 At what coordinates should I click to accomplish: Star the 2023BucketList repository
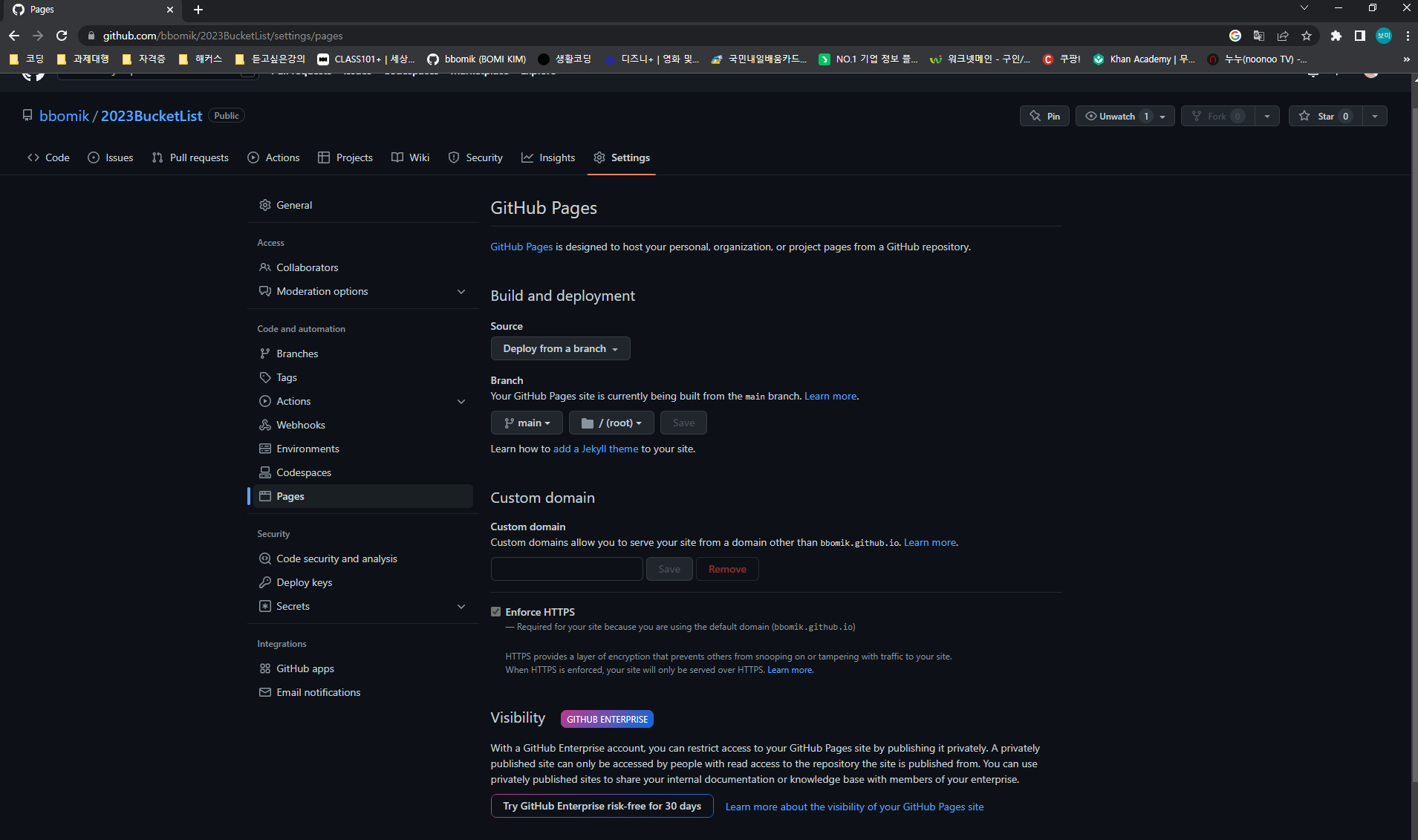click(x=1326, y=116)
